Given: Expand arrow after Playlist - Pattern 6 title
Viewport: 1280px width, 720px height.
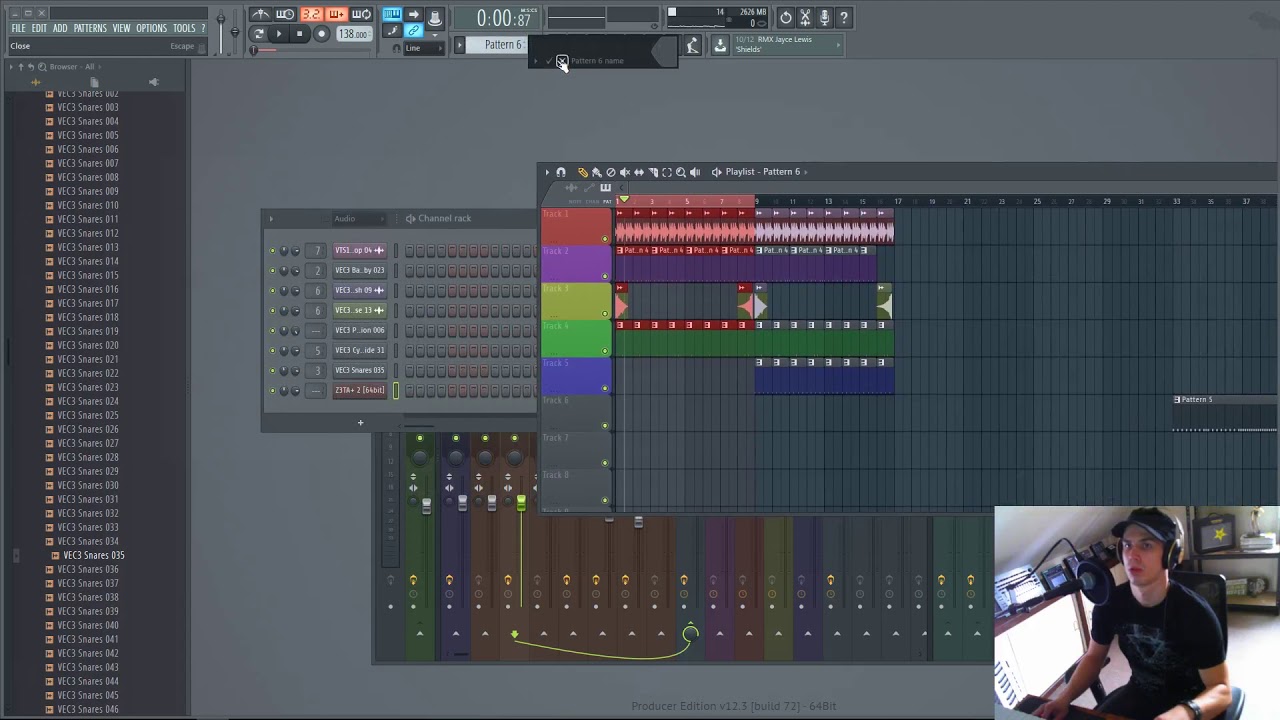Looking at the screenshot, I should click(806, 172).
